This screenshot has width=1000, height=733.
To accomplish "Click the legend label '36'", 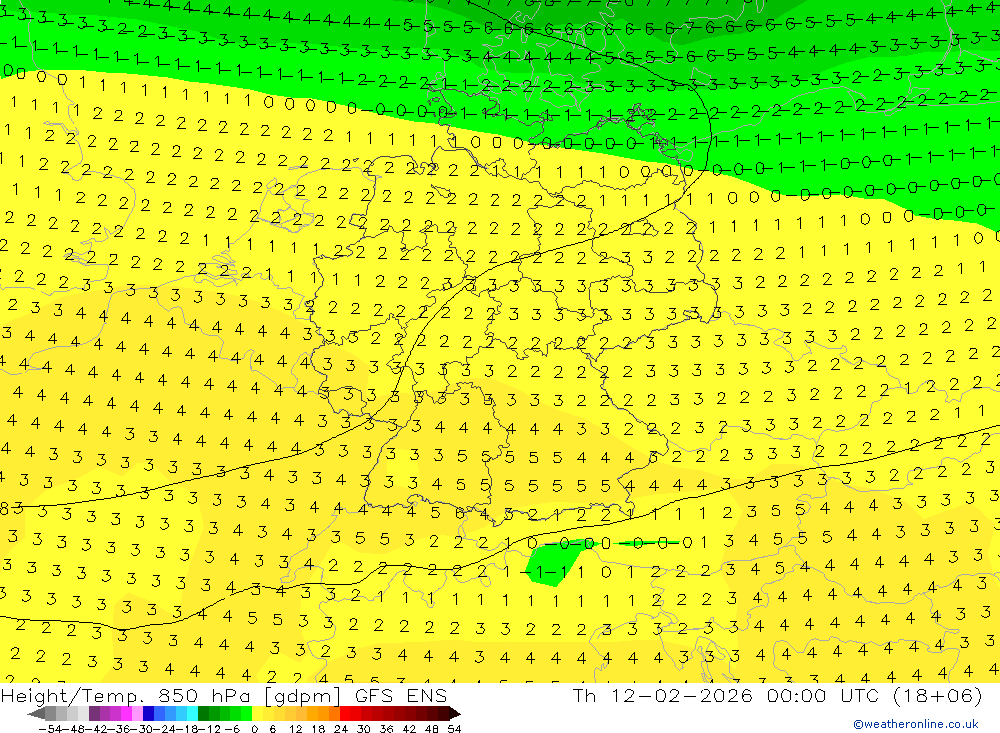I will pos(386,729).
